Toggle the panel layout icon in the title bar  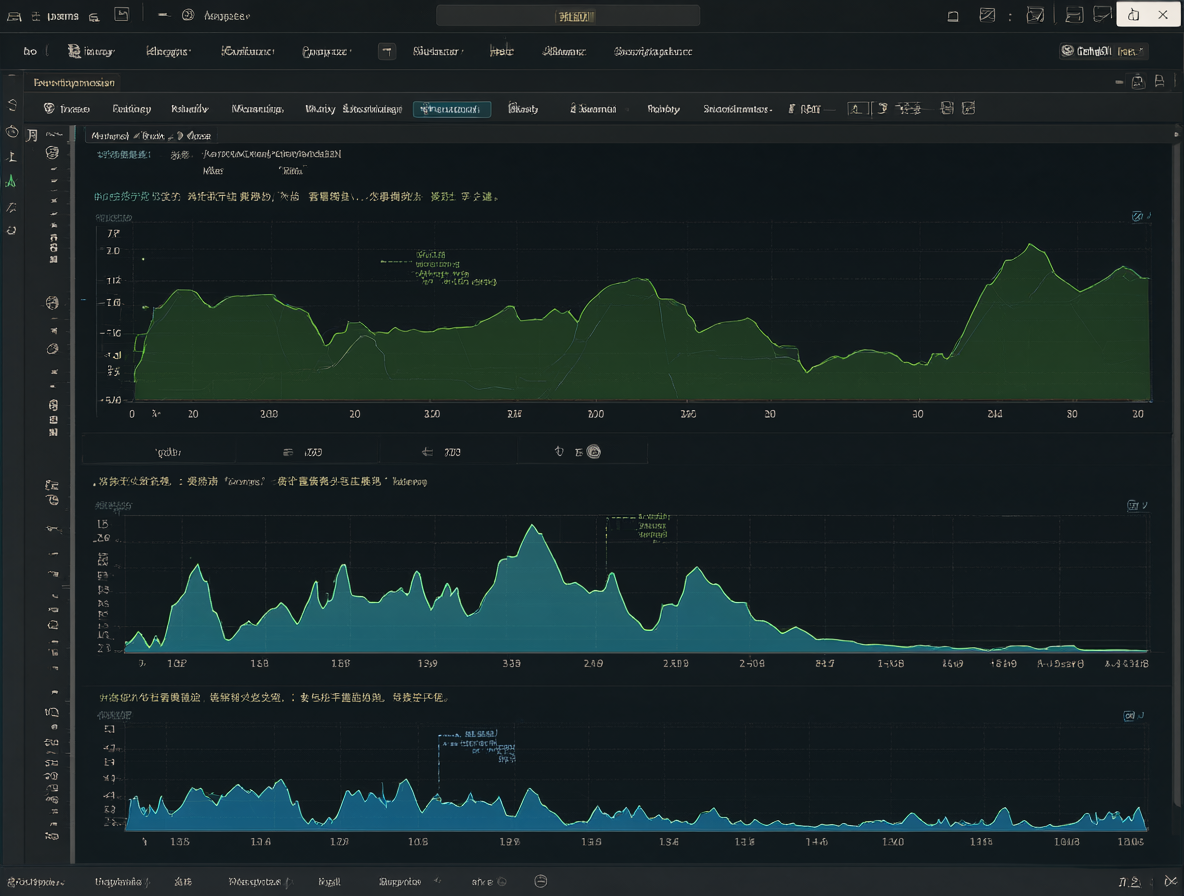[x=1074, y=15]
